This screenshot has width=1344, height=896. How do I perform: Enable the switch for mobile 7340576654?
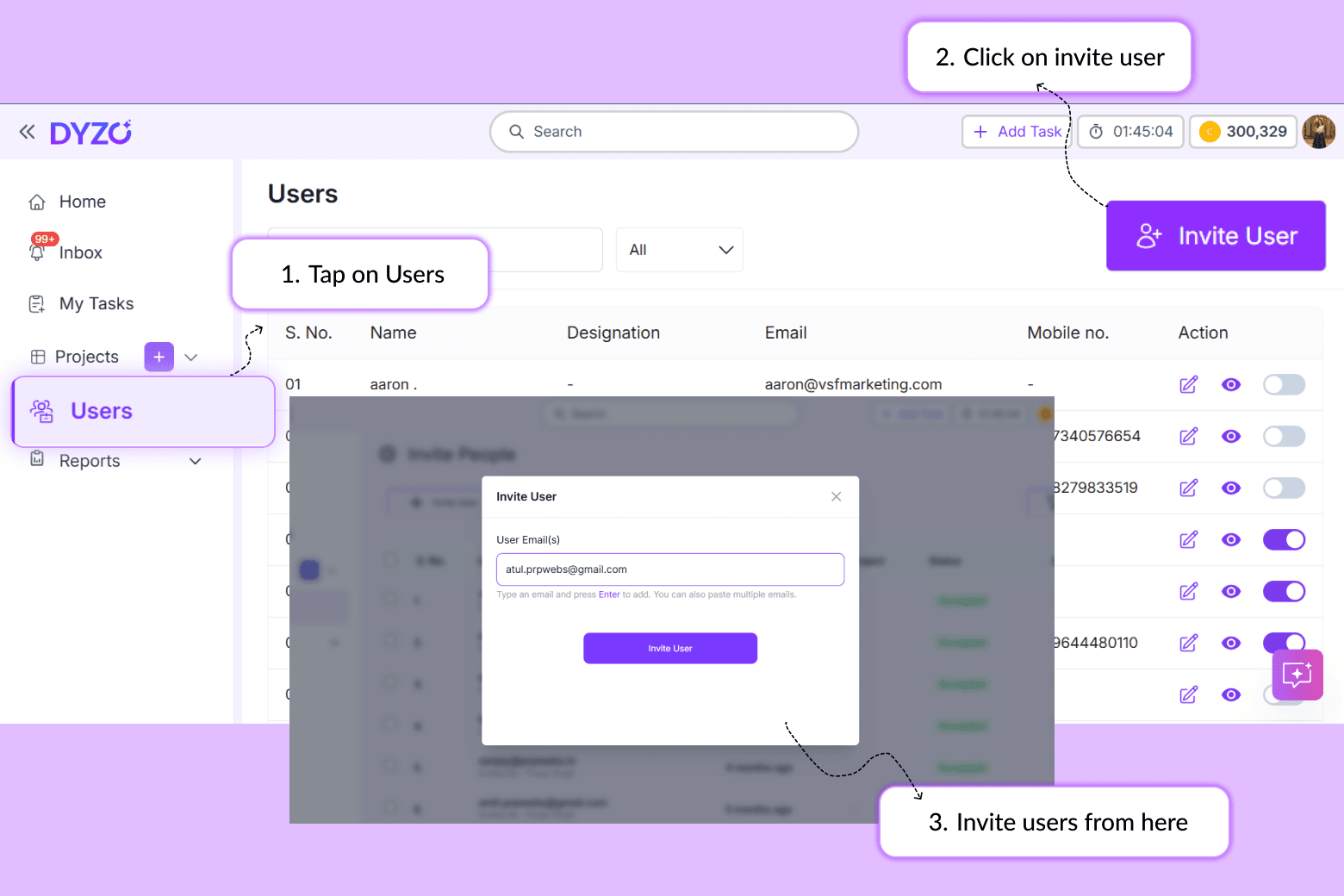[1284, 436]
